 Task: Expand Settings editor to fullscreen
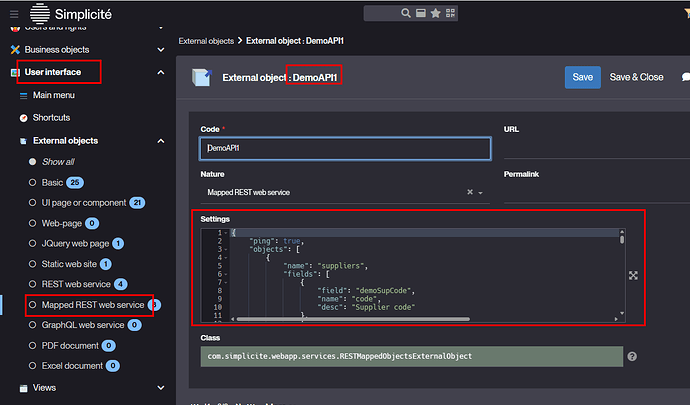(x=633, y=276)
